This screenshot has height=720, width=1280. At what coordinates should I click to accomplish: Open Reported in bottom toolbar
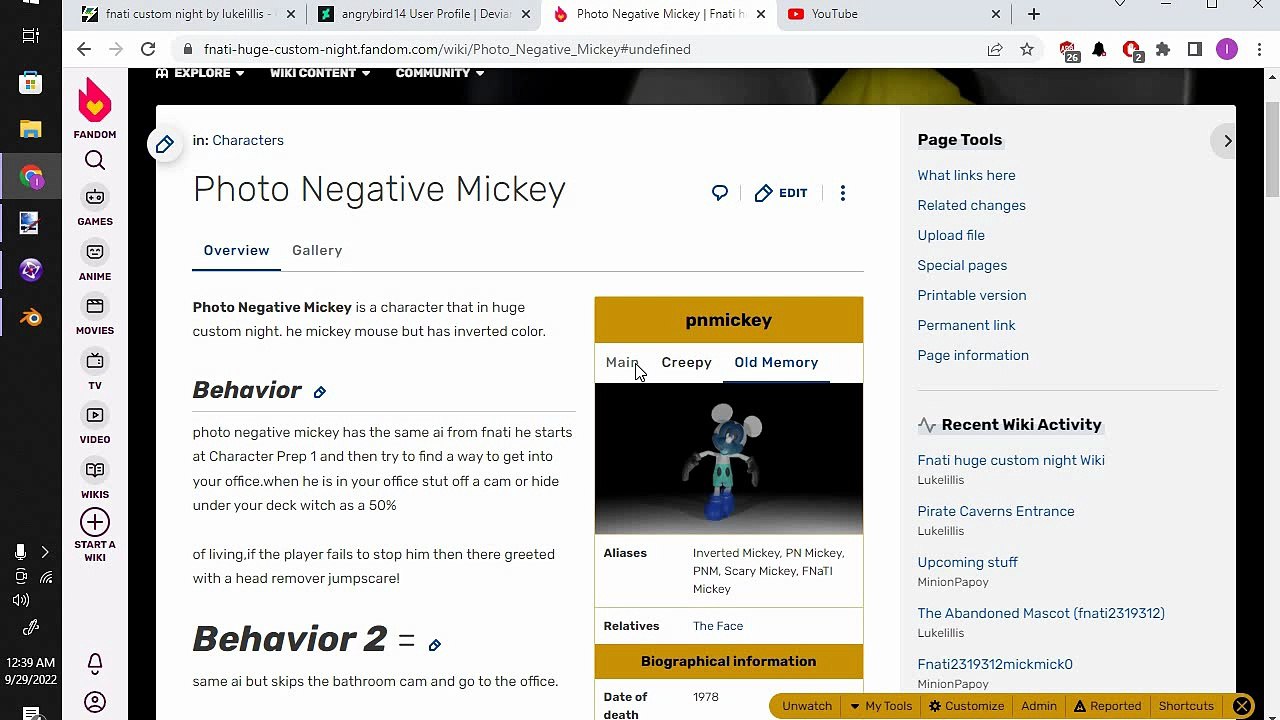pos(1107,706)
